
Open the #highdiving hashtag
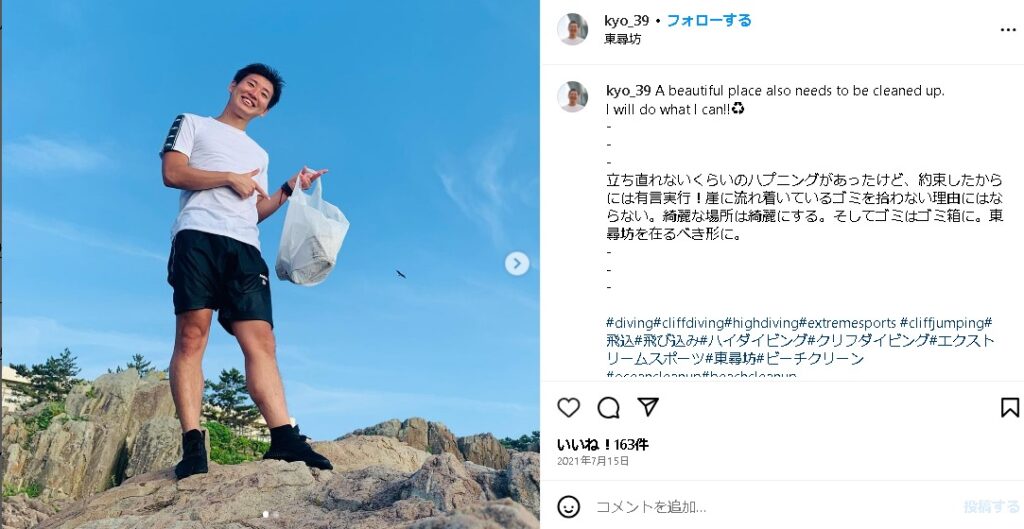point(761,323)
